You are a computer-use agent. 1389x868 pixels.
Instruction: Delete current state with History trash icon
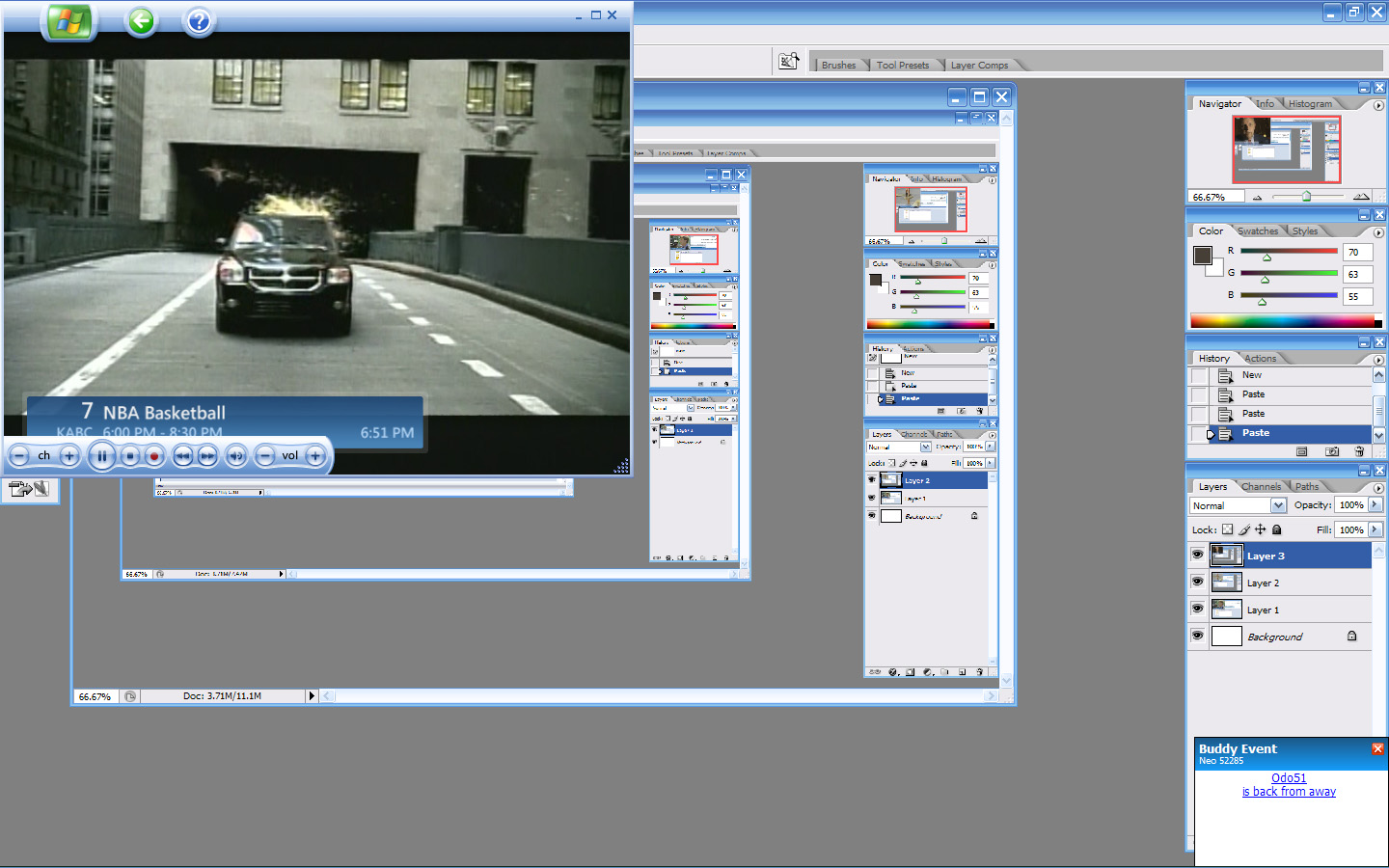pyautogui.click(x=1360, y=451)
